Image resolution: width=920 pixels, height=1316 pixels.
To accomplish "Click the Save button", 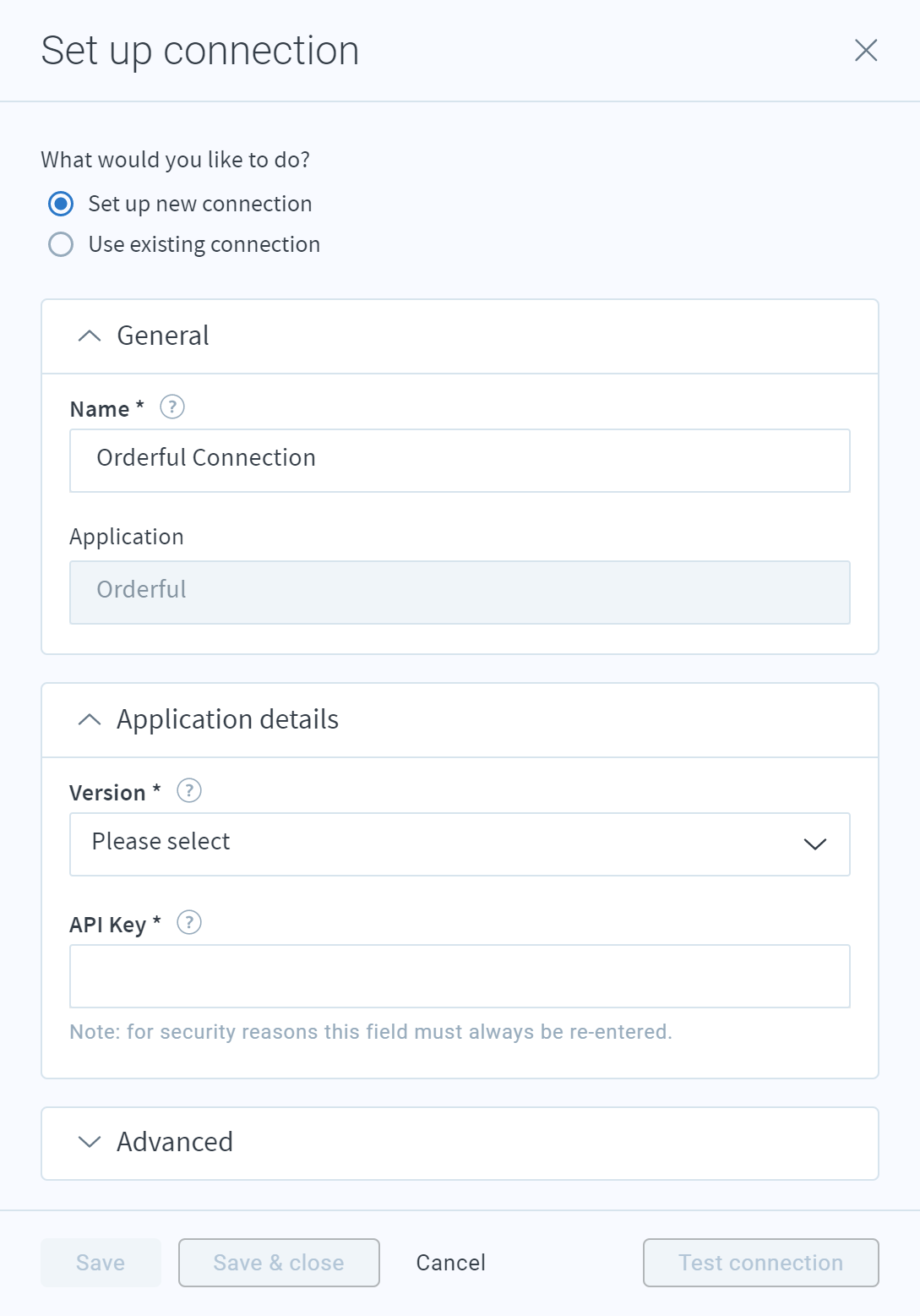I will click(x=101, y=1263).
